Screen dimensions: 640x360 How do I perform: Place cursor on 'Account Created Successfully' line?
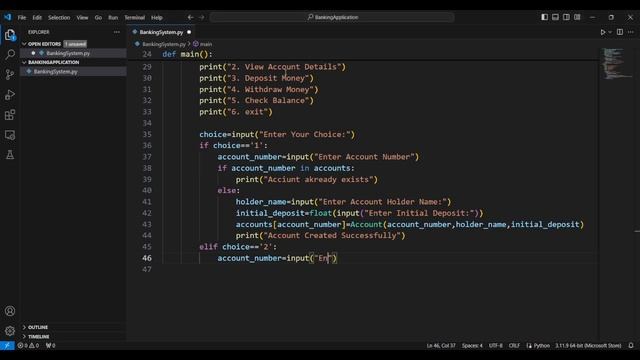[x=320, y=236]
